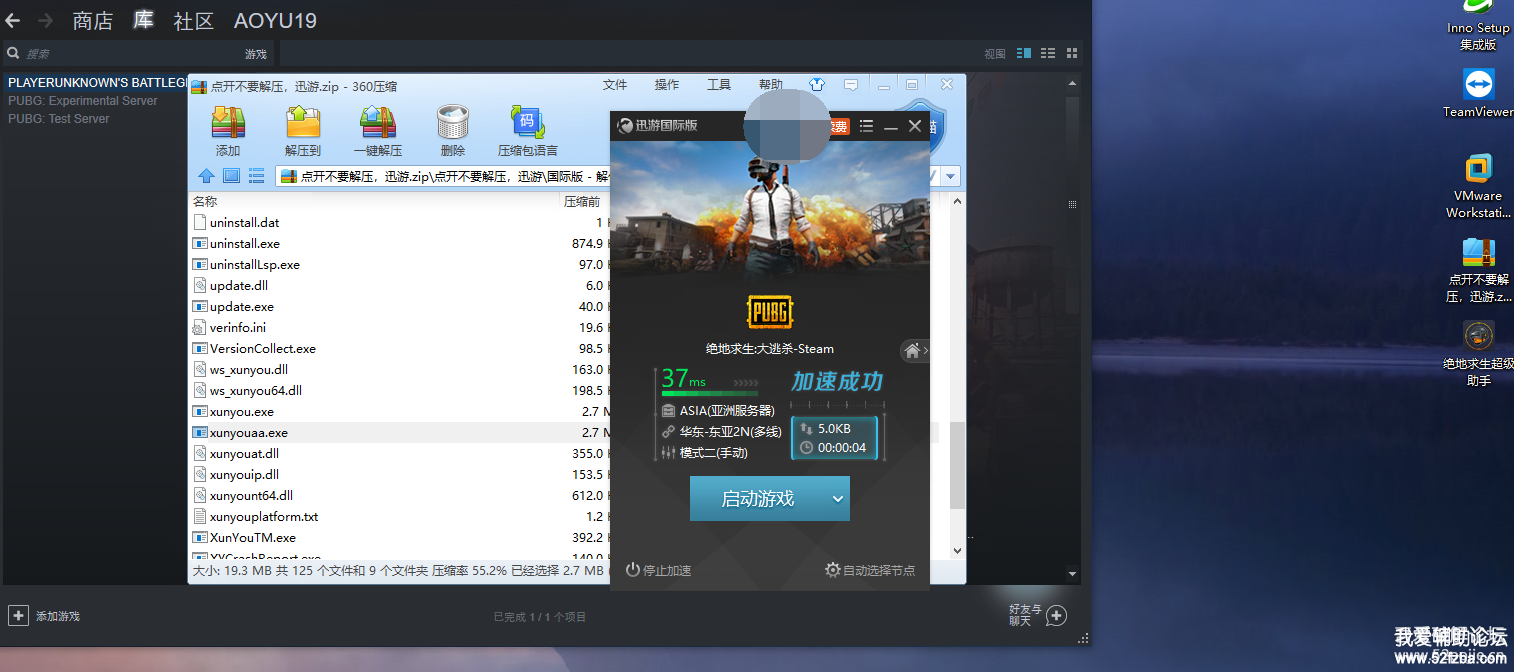Open the 工具 menu in 360压缩
The width and height of the screenshot is (1514, 672).
[x=719, y=85]
